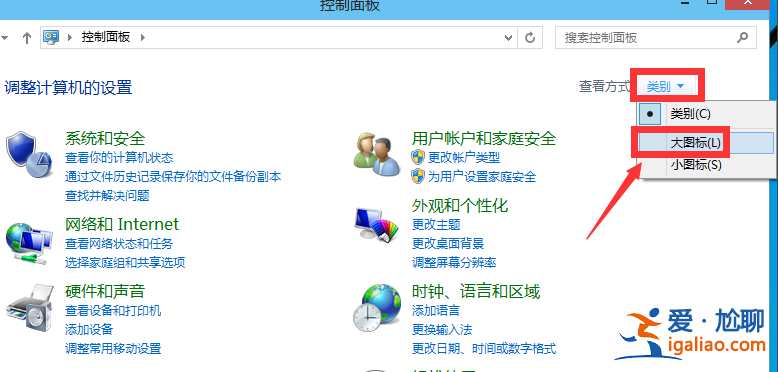
Task: Open 添加设备 link
Action: [89, 329]
